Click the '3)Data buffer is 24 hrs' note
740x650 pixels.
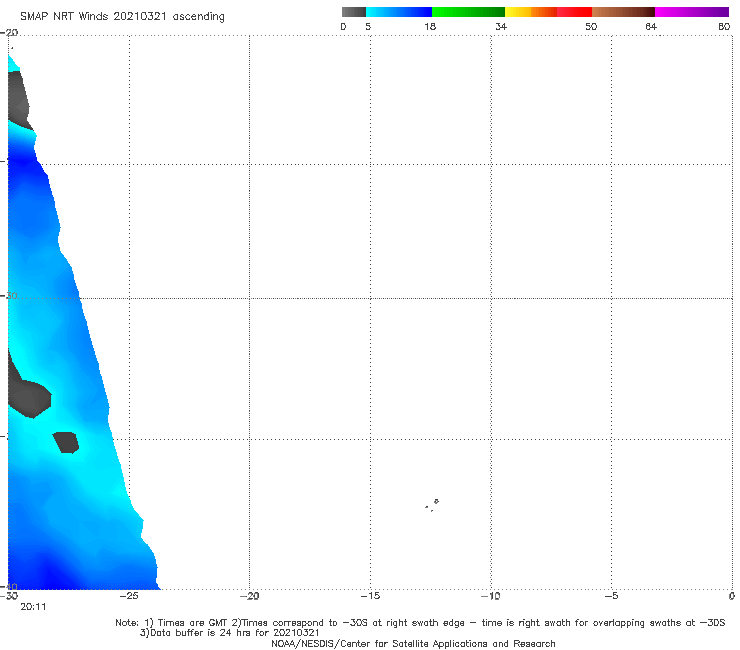[229, 633]
